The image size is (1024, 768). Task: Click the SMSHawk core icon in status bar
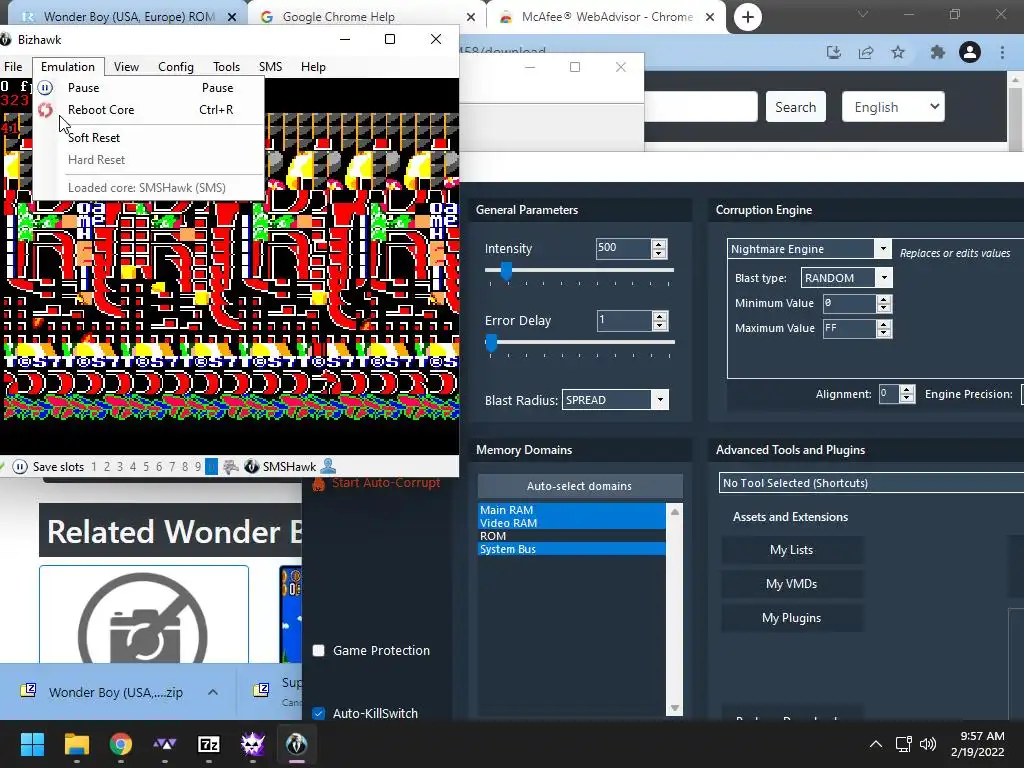pyautogui.click(x=252, y=466)
